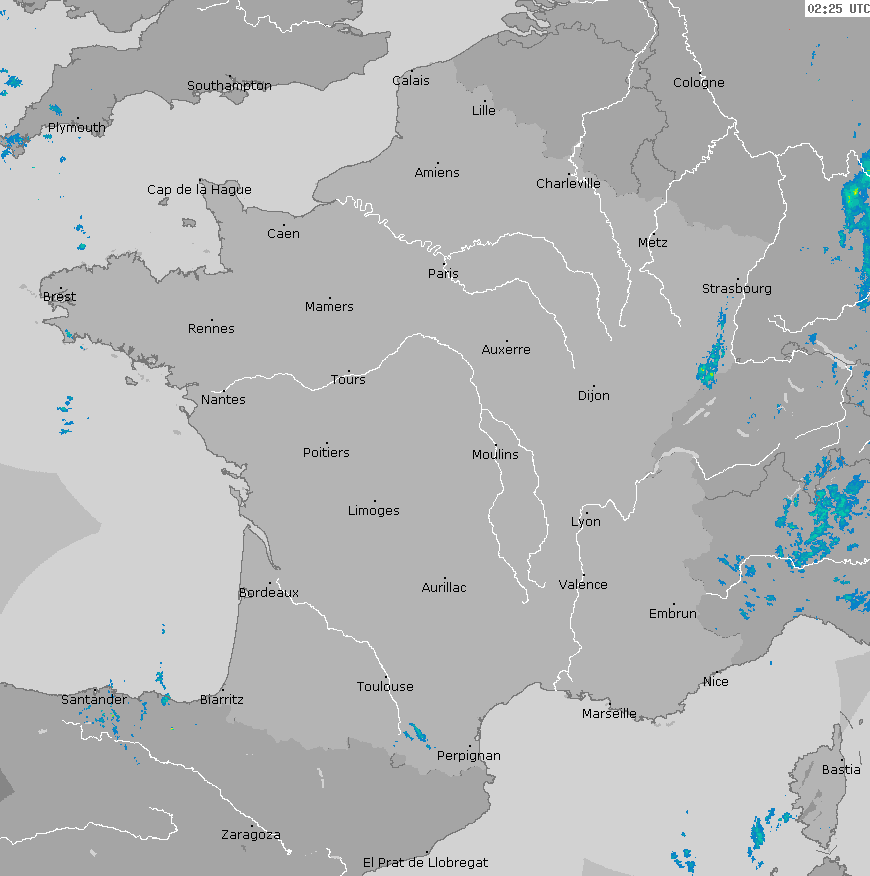This screenshot has width=870, height=876.
Task: Click the El Prat de Llobregat label
Action: pos(426,862)
